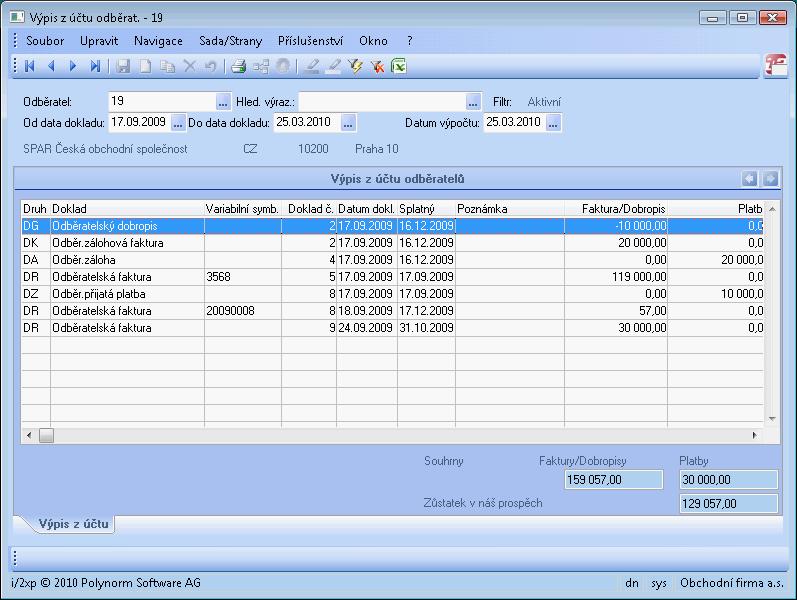
Task: Jump to the last record
Action: [x=95, y=66]
